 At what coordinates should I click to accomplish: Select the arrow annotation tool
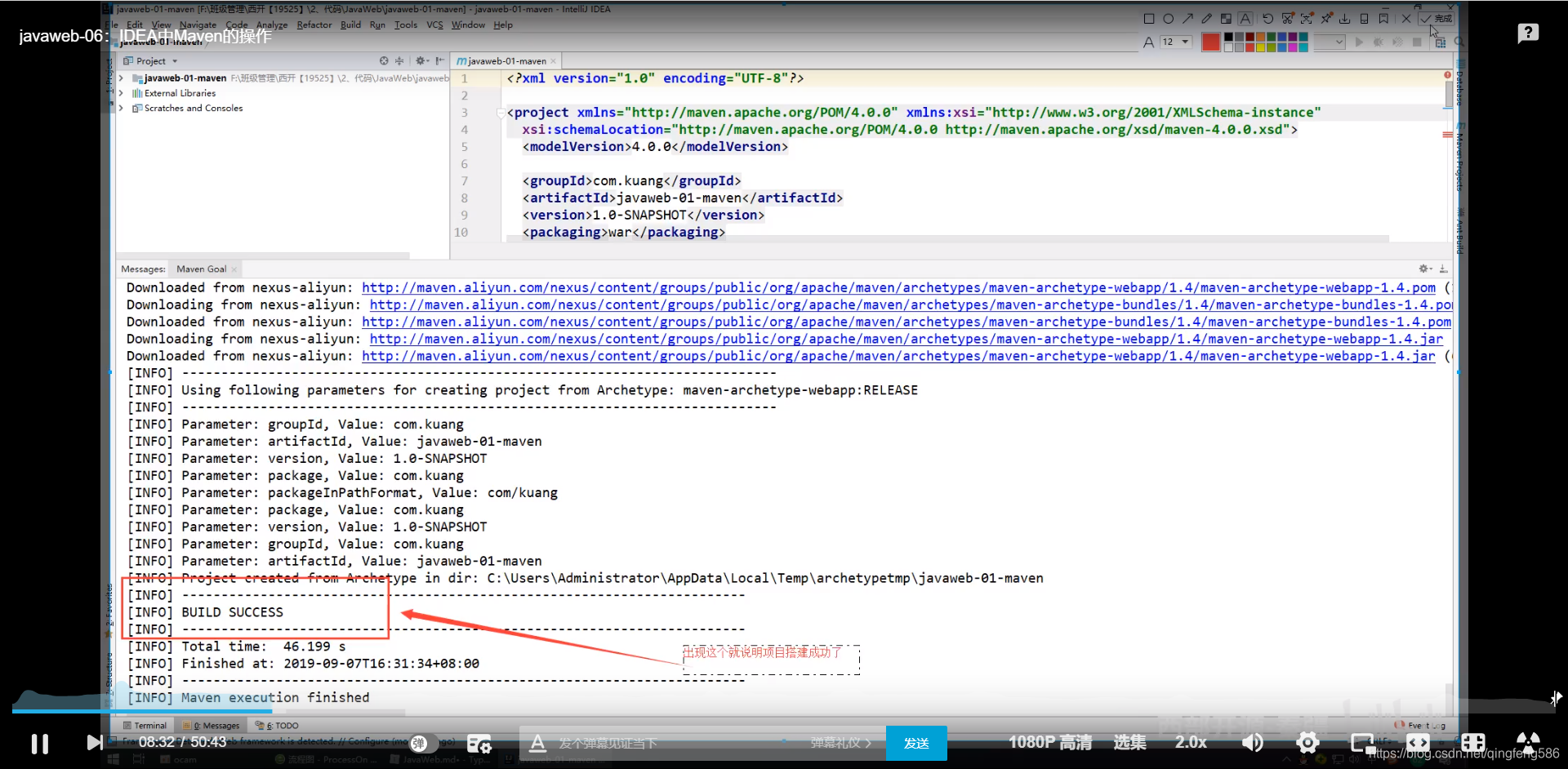[1187, 19]
